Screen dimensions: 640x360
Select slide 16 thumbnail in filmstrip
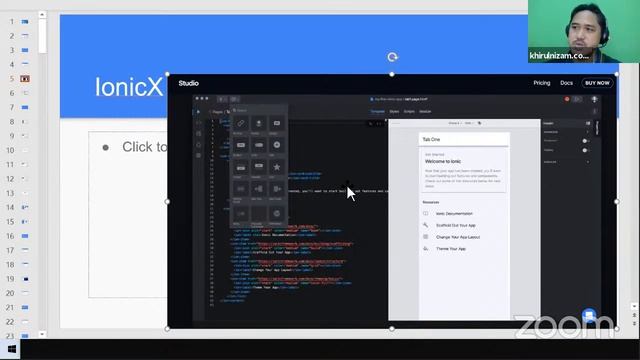pos(25,236)
